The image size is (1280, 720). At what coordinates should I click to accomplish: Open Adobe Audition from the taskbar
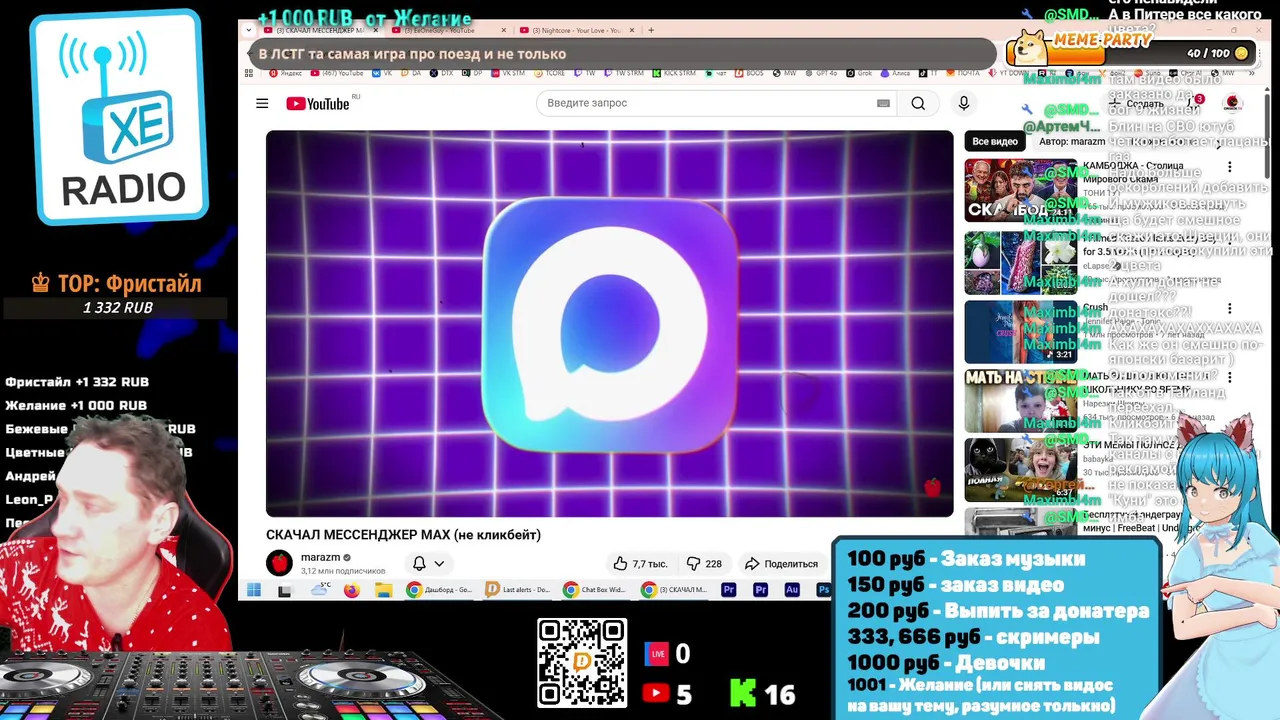coord(792,590)
